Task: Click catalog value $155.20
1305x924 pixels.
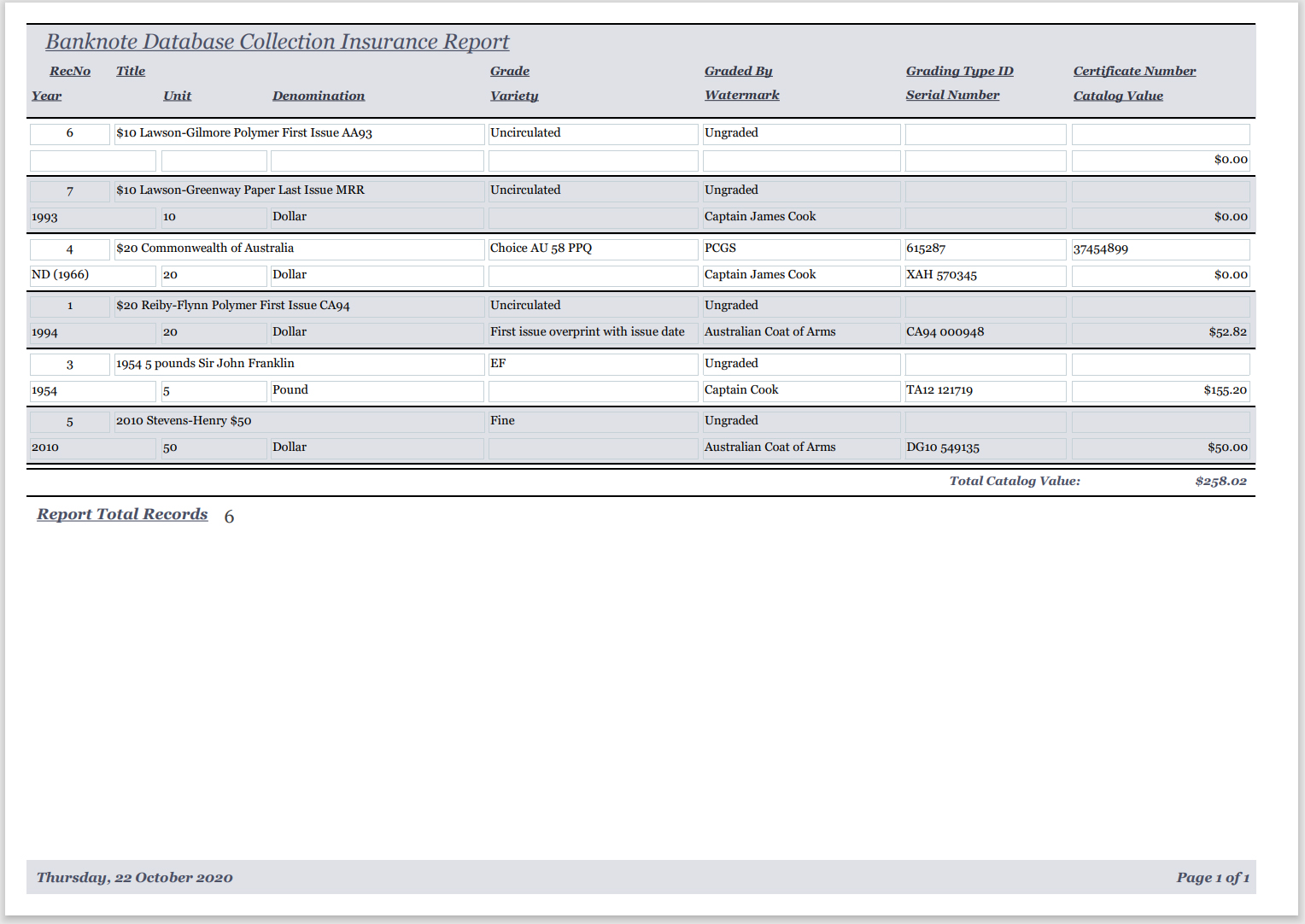Action: click(x=1161, y=390)
